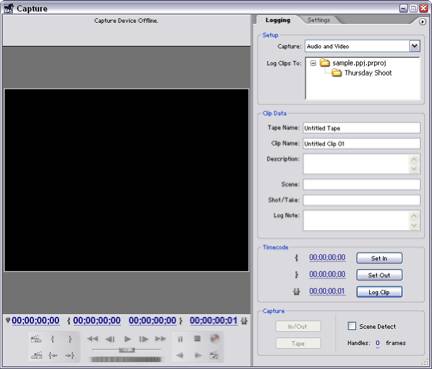Select the Logging tab
The height and width of the screenshot is (369, 432).
pos(278,20)
